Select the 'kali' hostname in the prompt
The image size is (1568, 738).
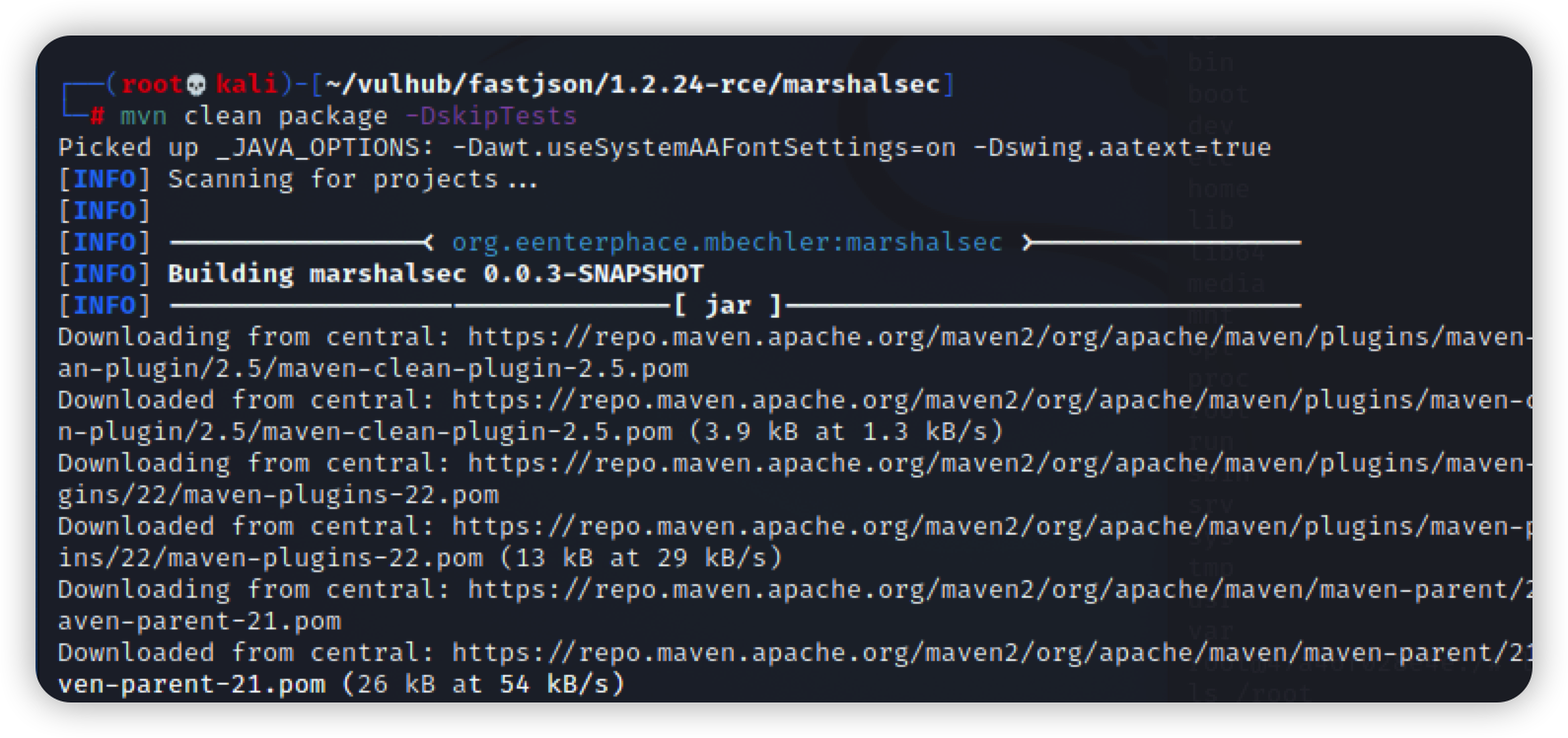[x=247, y=84]
